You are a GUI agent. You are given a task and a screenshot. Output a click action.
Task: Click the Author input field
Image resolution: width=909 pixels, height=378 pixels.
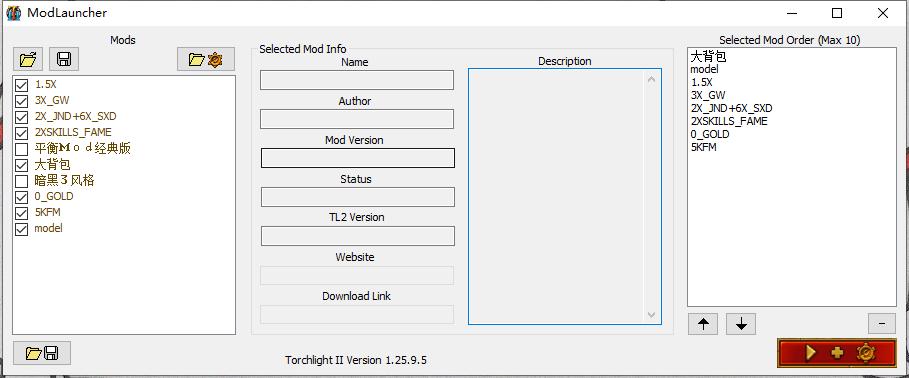[x=357, y=119]
